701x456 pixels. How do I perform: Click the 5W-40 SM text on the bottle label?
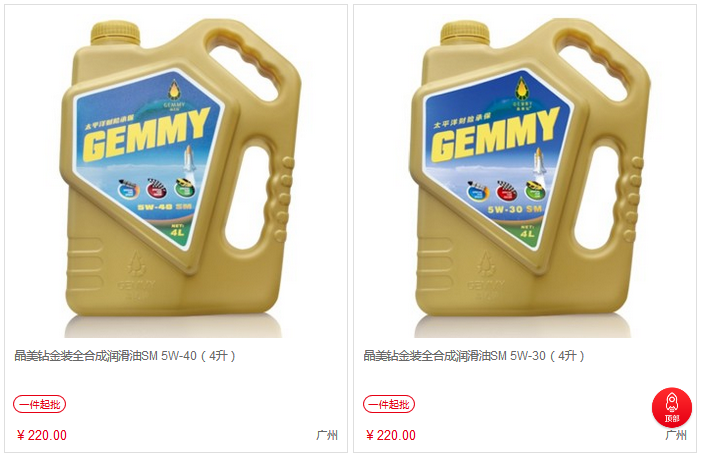point(165,207)
